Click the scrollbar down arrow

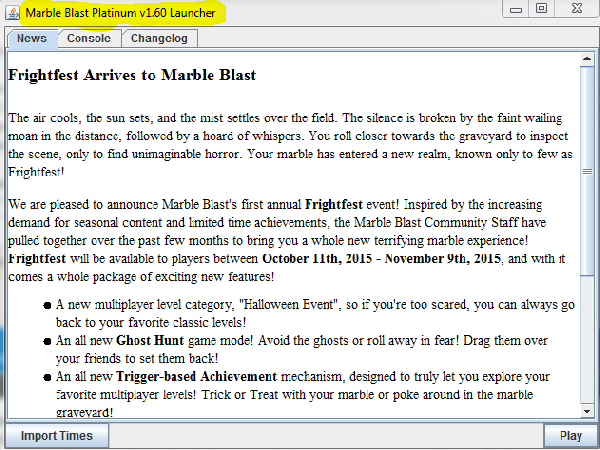[587, 411]
